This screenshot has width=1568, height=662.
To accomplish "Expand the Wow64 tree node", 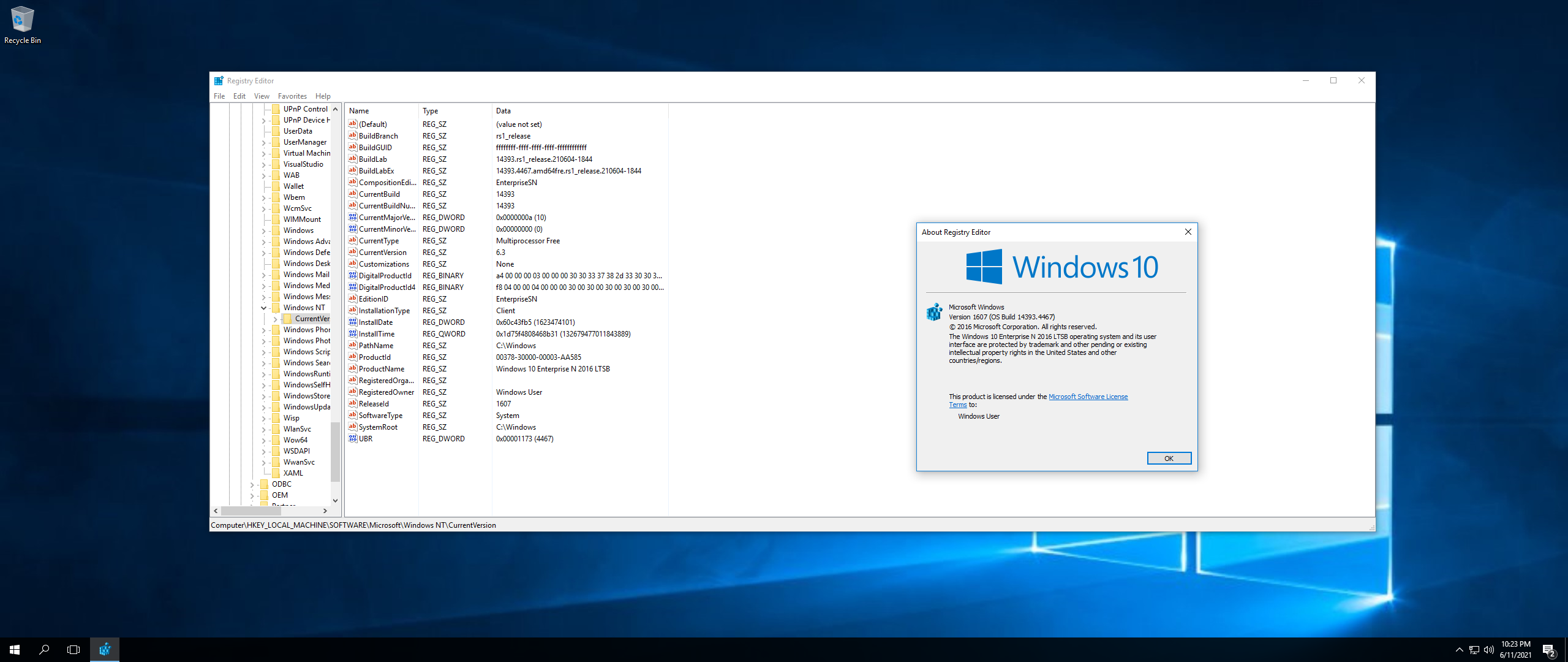I will pyautogui.click(x=264, y=440).
